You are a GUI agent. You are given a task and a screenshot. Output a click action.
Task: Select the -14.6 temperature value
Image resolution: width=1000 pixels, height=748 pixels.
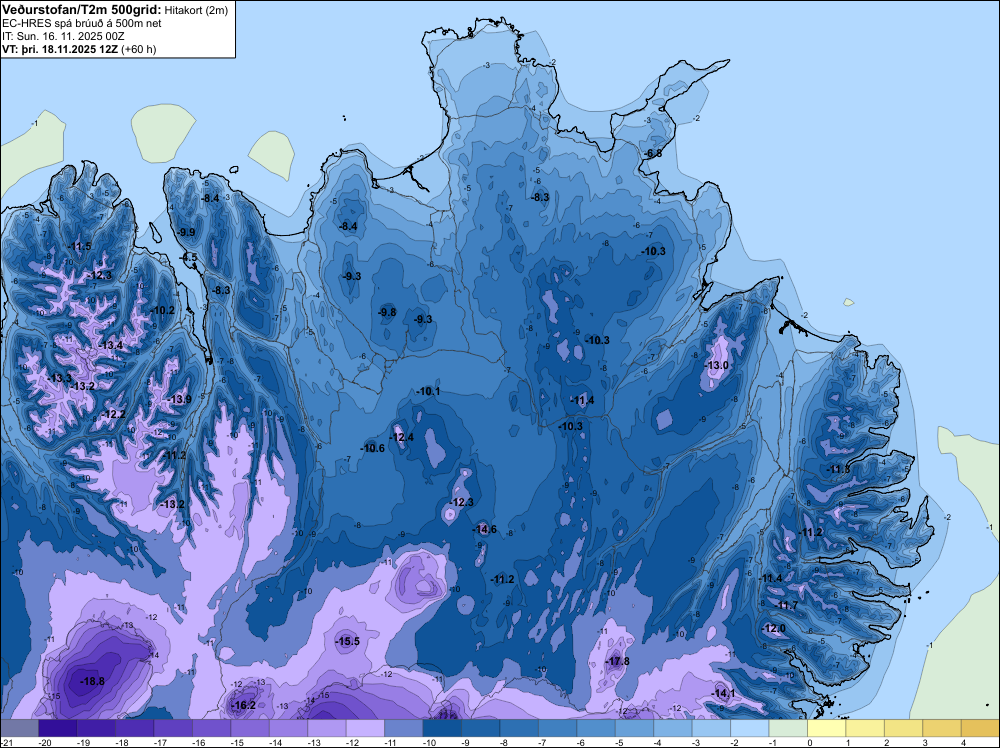click(485, 529)
